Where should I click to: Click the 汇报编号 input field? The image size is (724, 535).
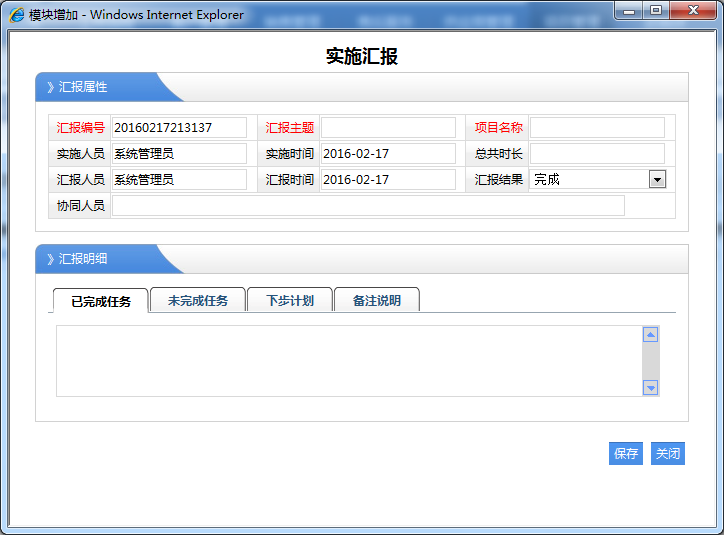click(178, 128)
